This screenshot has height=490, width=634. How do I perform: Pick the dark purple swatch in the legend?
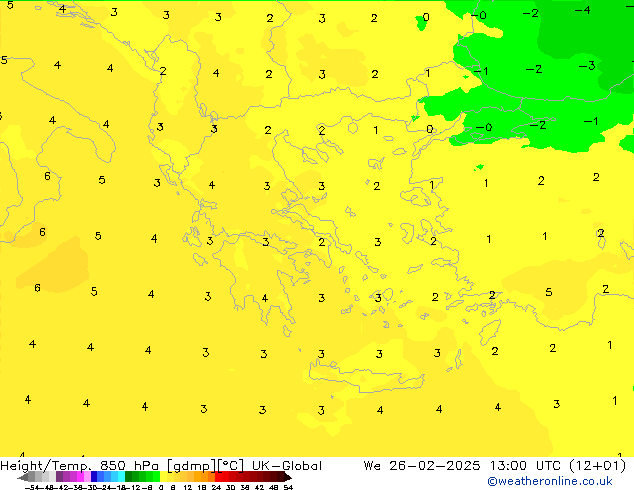(59, 477)
